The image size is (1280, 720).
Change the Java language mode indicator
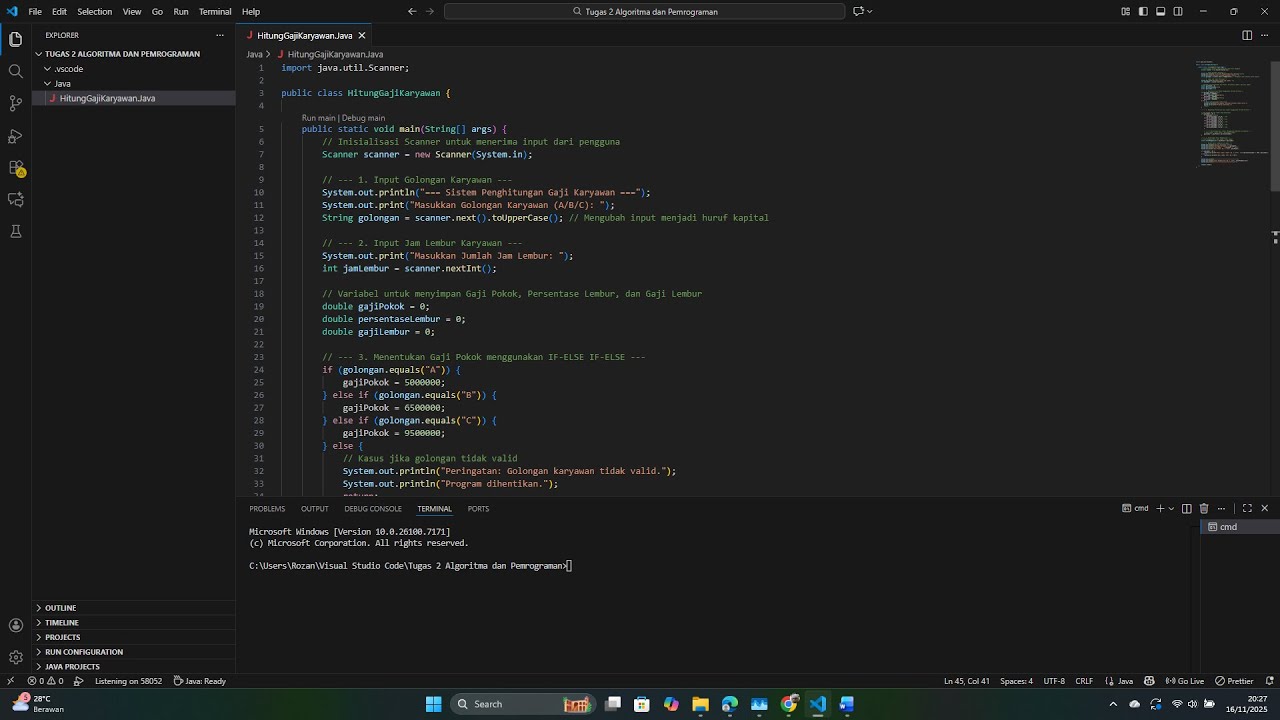pyautogui.click(x=1125, y=681)
